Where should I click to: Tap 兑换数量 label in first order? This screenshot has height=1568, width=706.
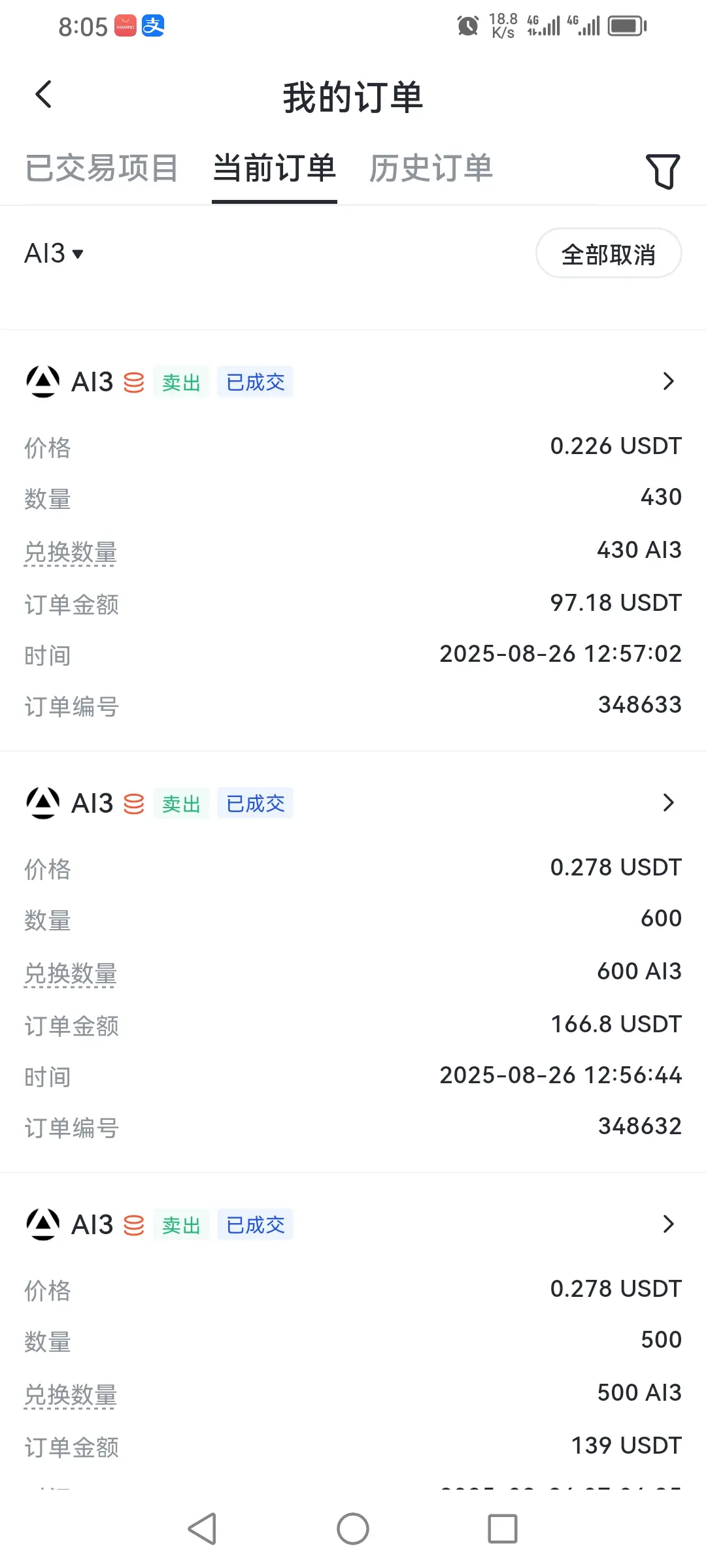71,552
